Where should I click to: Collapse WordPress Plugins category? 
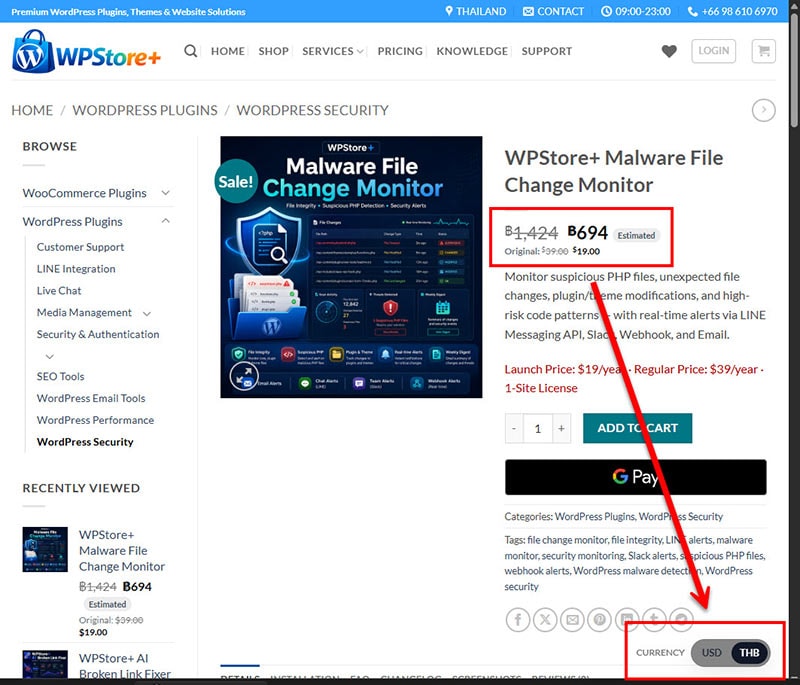click(x=165, y=221)
